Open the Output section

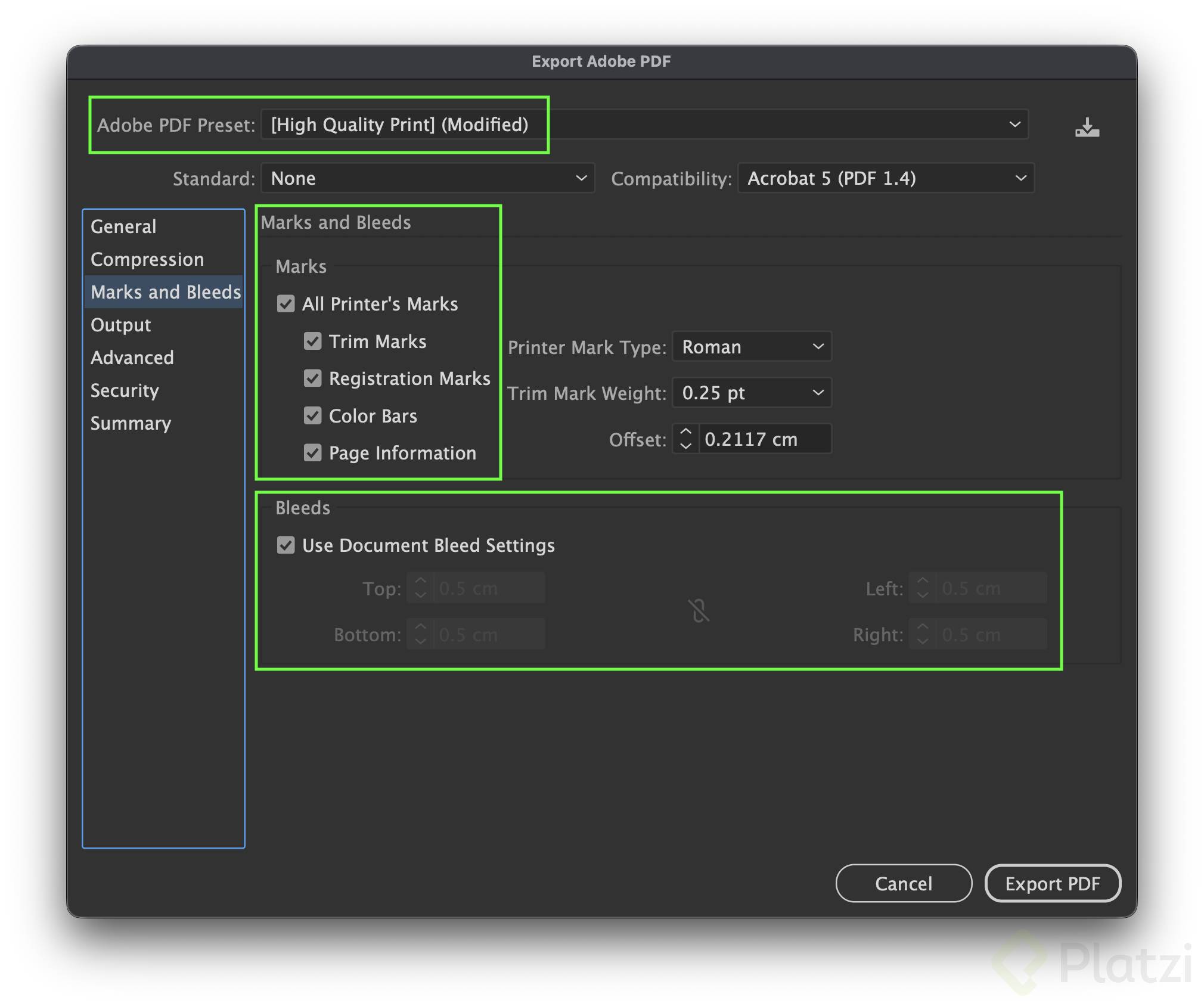pyautogui.click(x=120, y=325)
